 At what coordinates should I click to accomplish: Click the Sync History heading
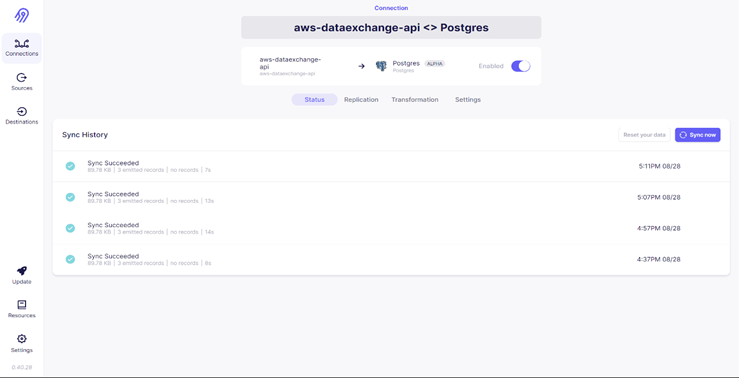[85, 135]
